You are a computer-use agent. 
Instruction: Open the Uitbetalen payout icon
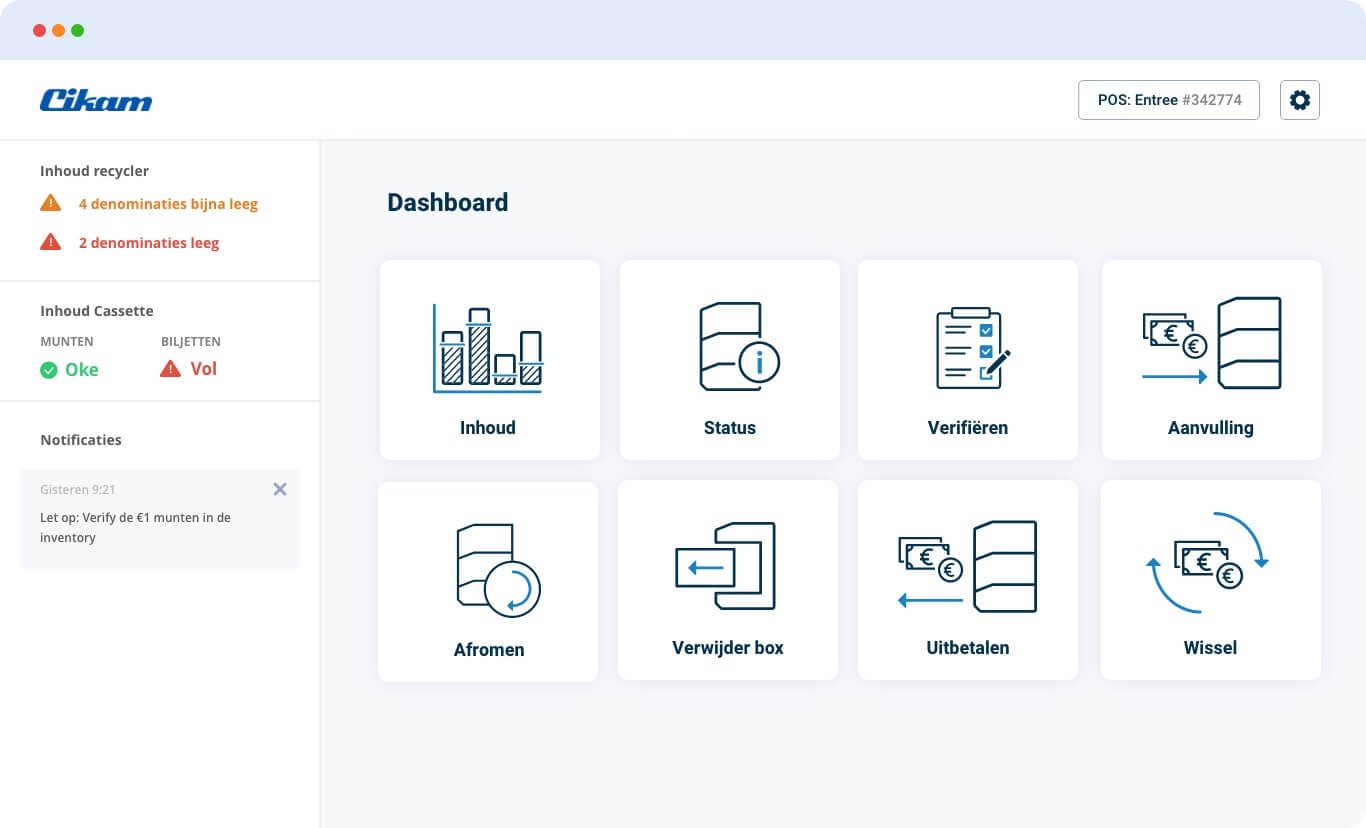(x=967, y=566)
